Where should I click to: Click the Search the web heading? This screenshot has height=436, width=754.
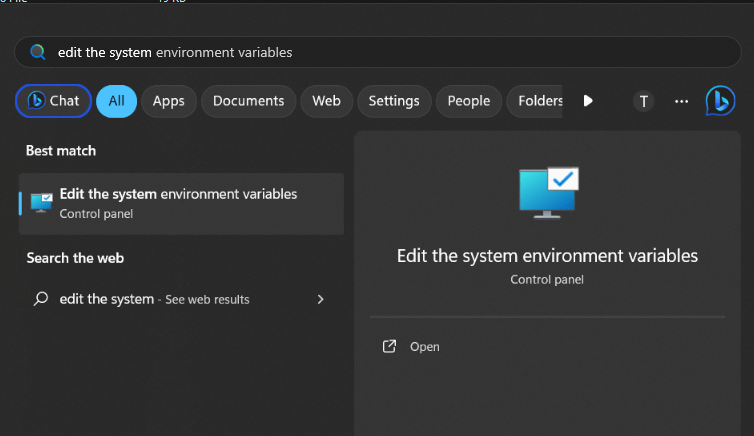click(x=75, y=258)
